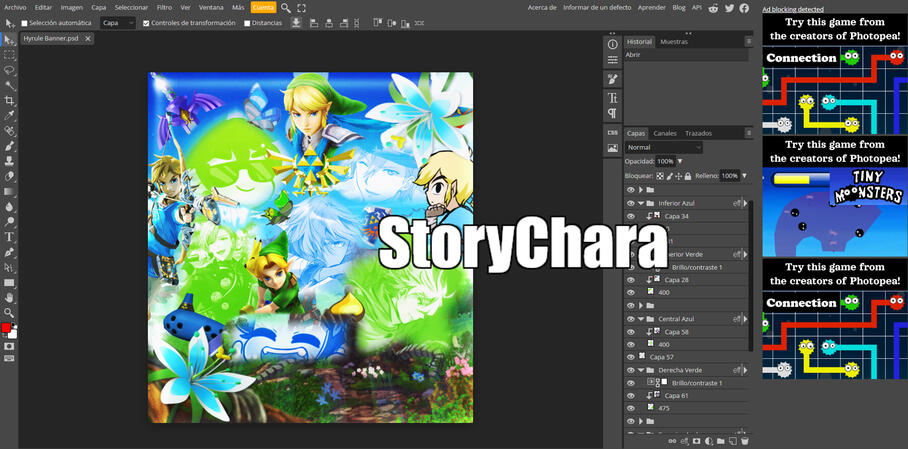Open the Reddit link icon

click(712, 8)
